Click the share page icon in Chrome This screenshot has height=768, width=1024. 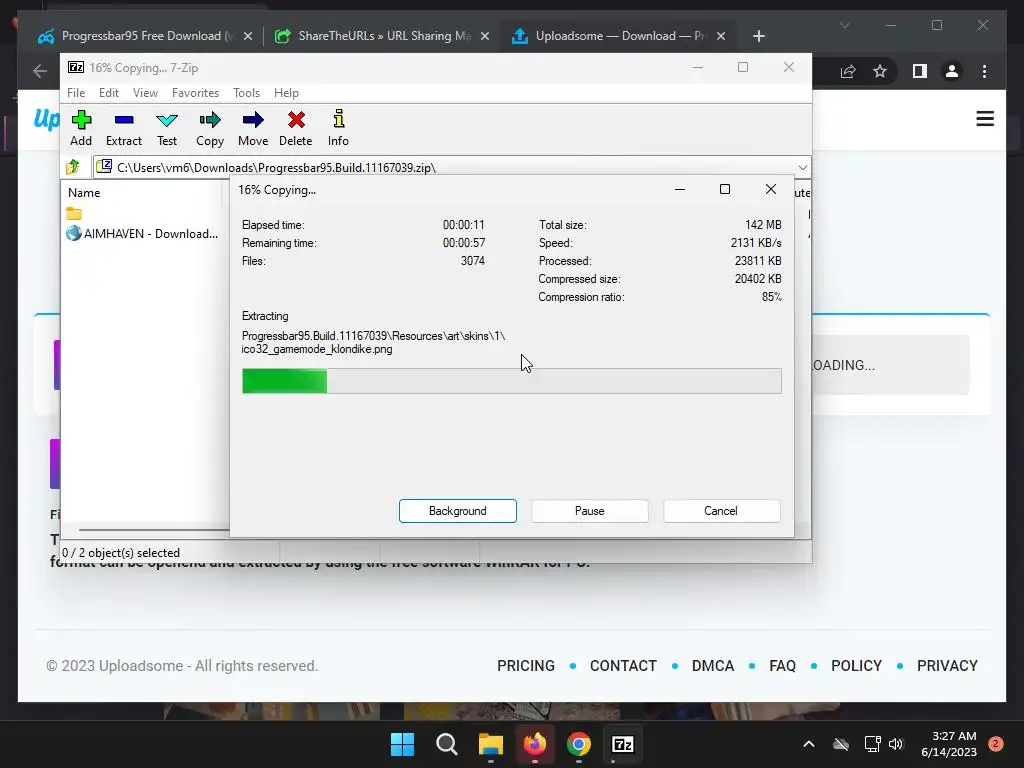pyautogui.click(x=848, y=71)
